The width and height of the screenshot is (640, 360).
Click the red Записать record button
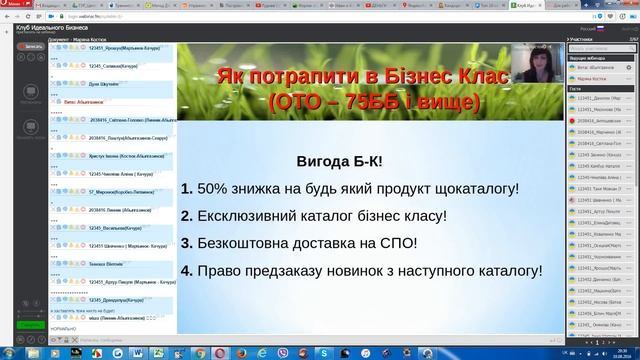31,47
